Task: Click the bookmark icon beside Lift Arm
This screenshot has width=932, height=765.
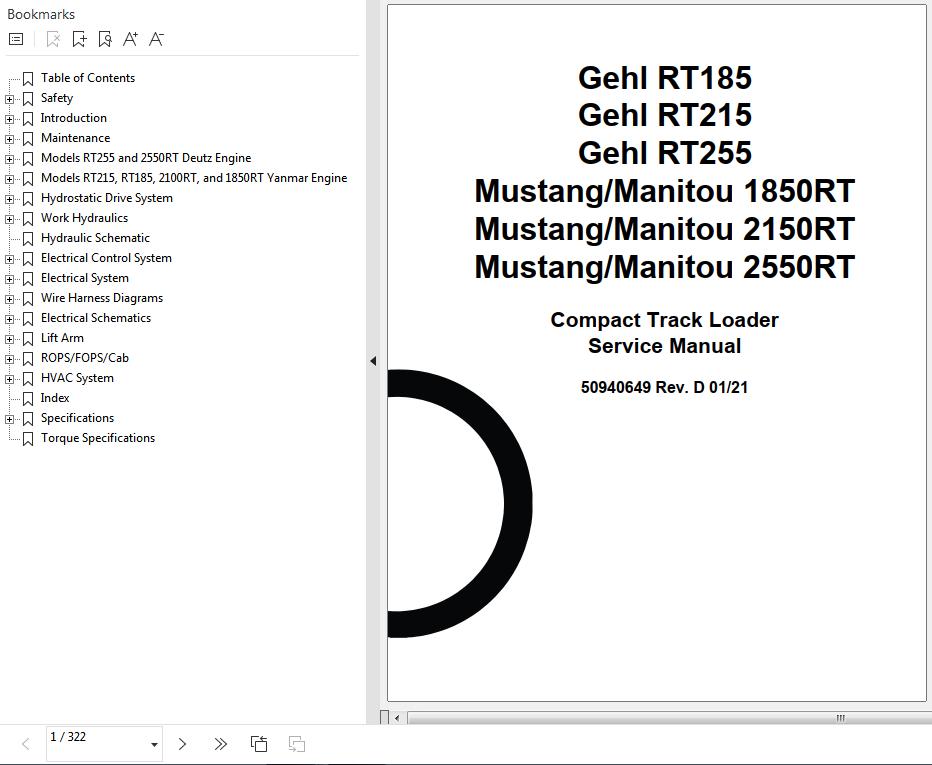Action: [28, 339]
